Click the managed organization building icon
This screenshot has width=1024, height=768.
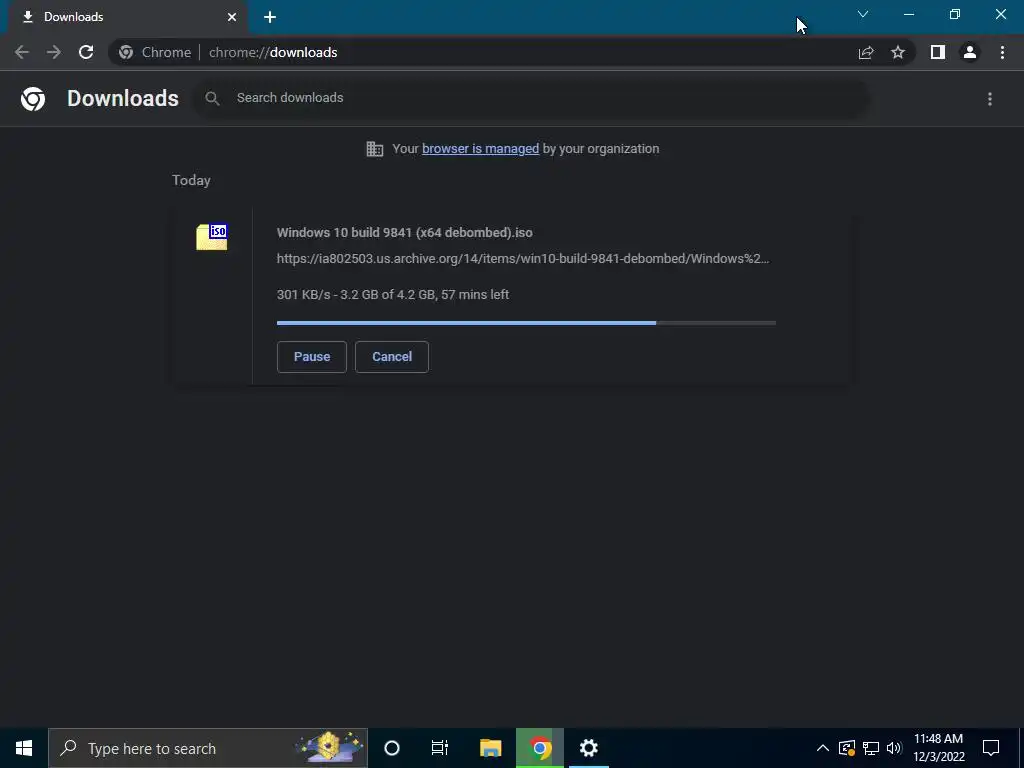375,149
